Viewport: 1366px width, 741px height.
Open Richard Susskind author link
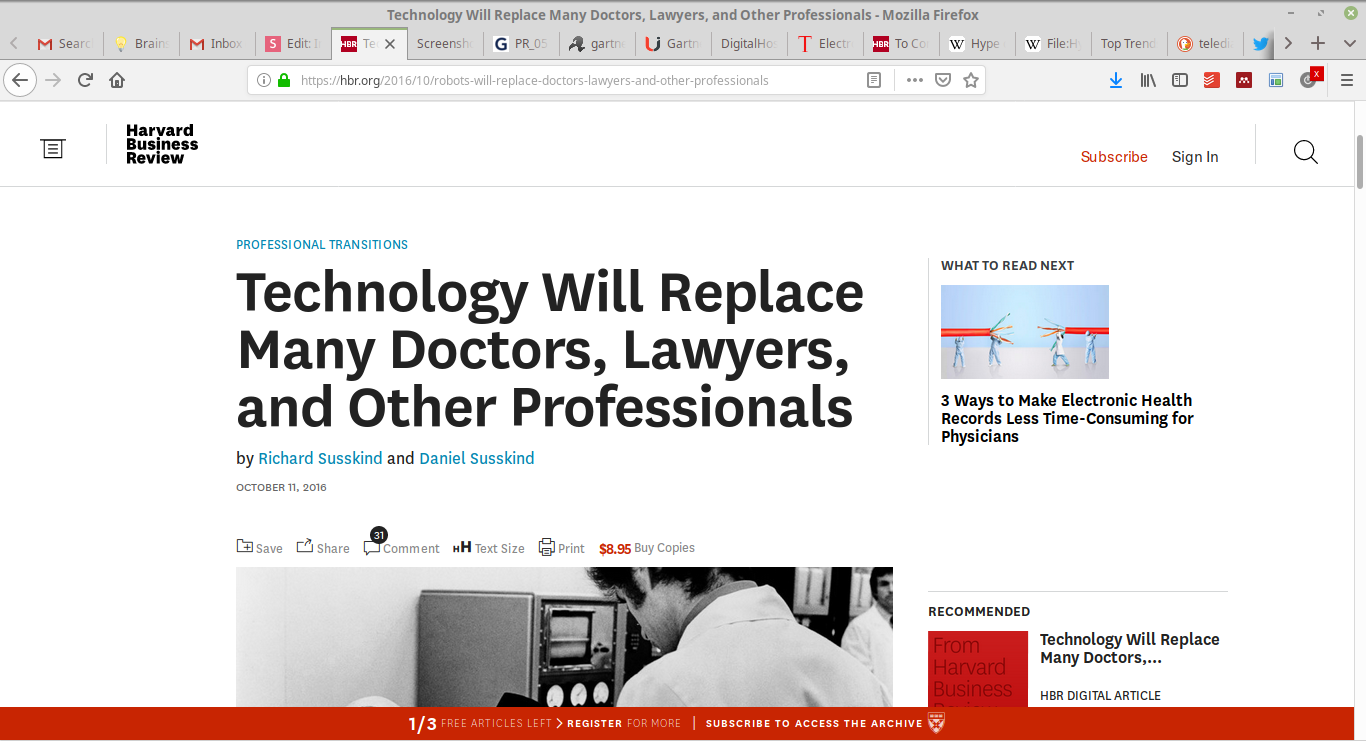(x=320, y=458)
